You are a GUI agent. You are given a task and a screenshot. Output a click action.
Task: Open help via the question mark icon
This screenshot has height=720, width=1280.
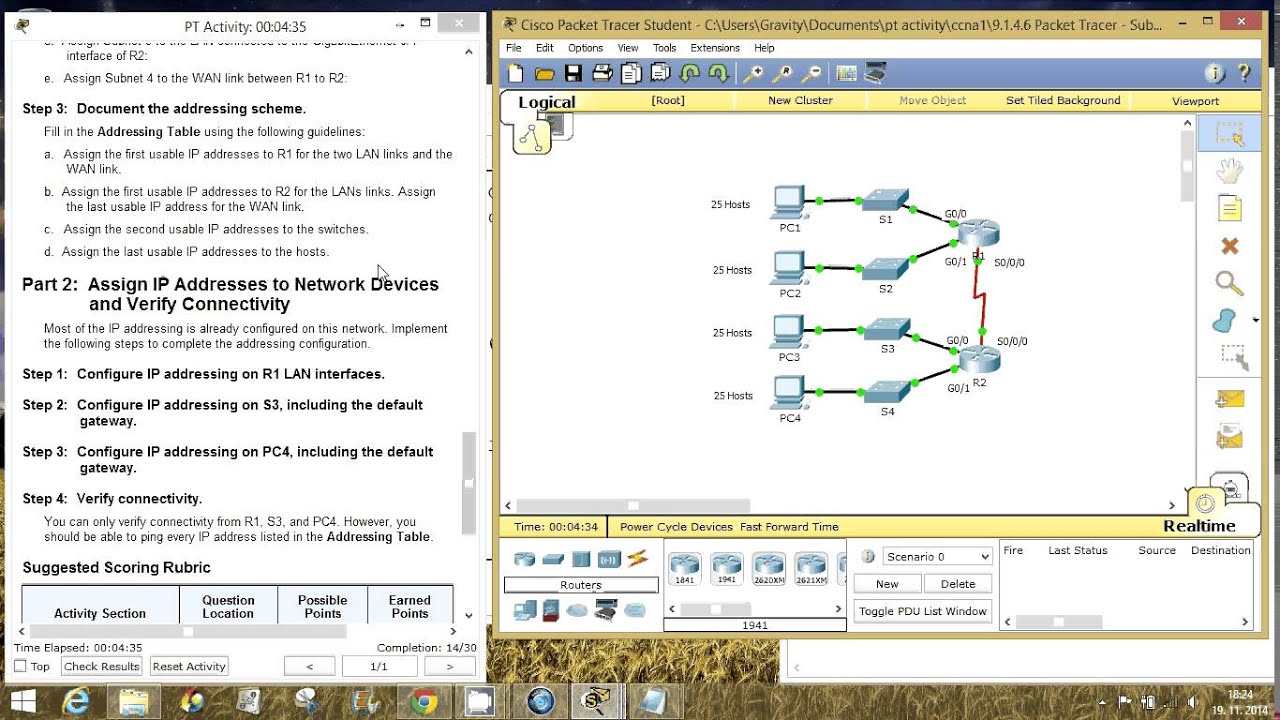(1244, 73)
